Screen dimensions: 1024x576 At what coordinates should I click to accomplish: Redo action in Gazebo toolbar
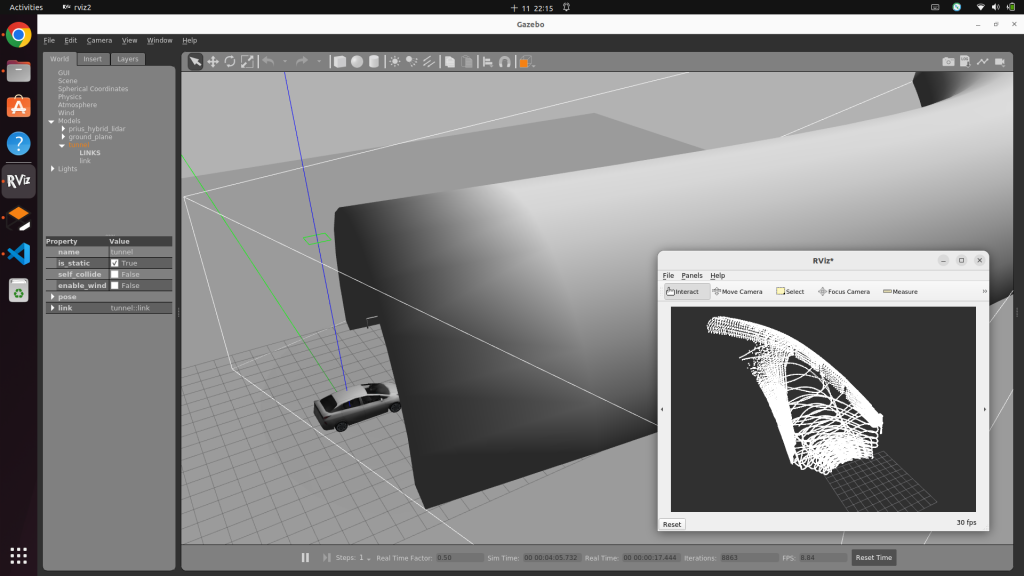[302, 61]
